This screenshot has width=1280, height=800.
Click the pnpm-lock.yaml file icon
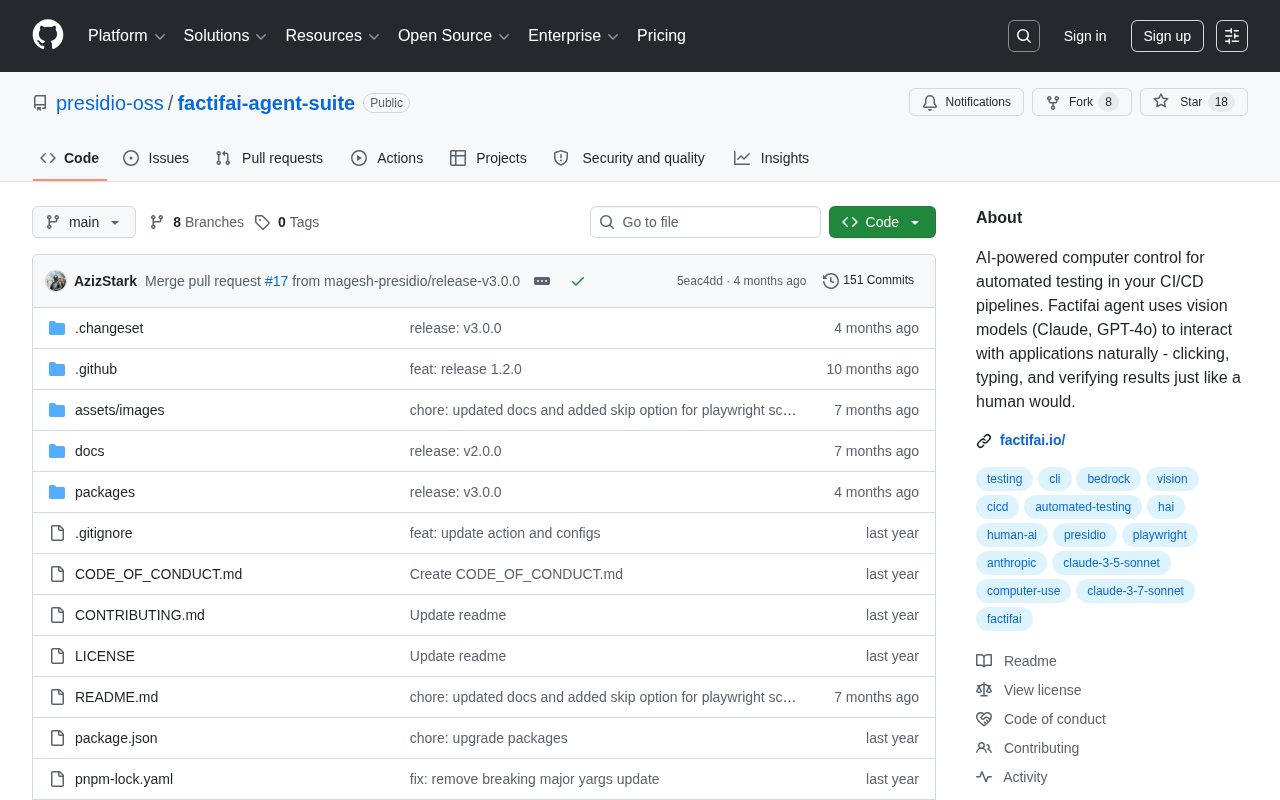tap(57, 779)
